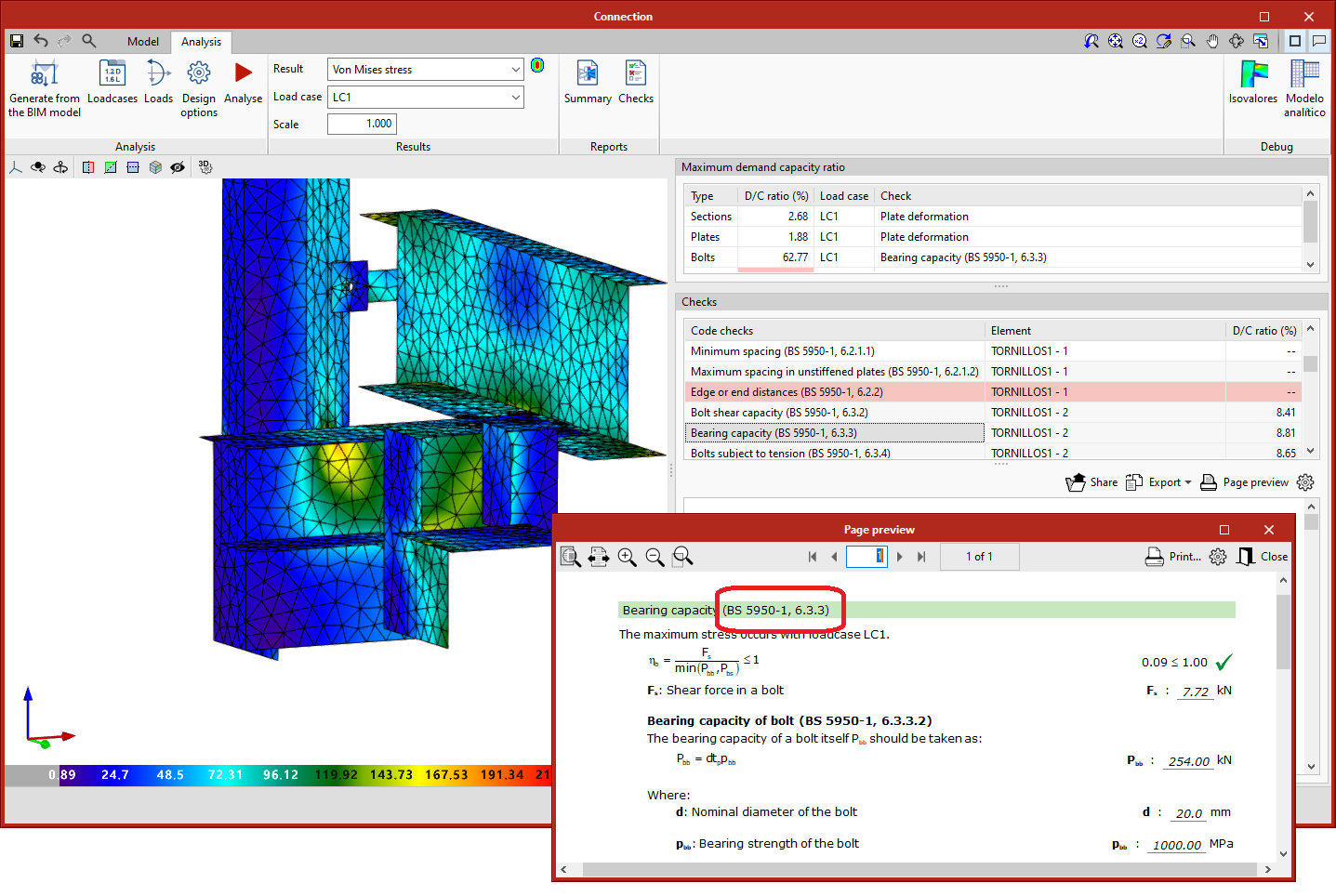Viewport: 1336px width, 896px height.
Task: Zoom in on the Page preview
Action: [628, 557]
